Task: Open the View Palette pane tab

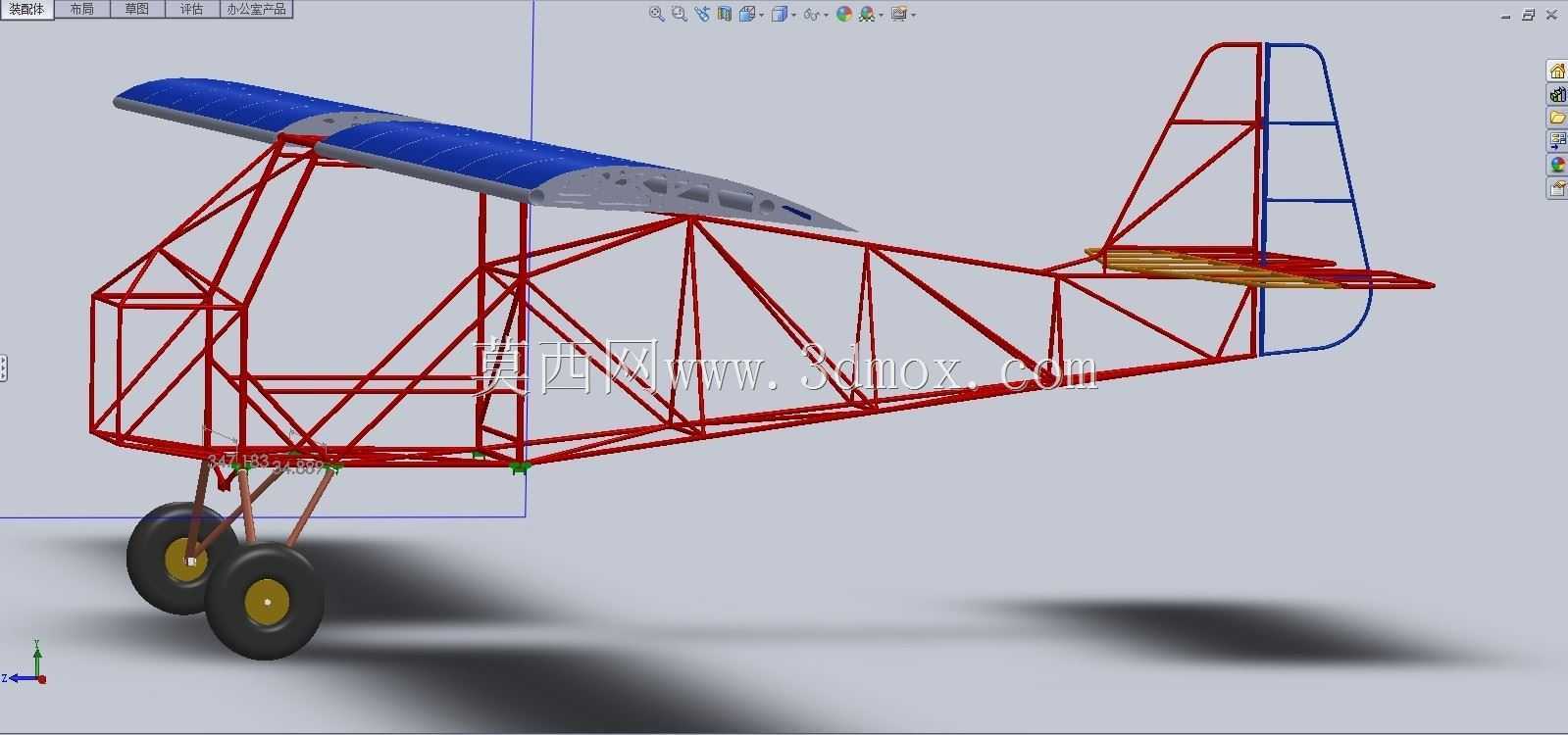Action: 1557,141
